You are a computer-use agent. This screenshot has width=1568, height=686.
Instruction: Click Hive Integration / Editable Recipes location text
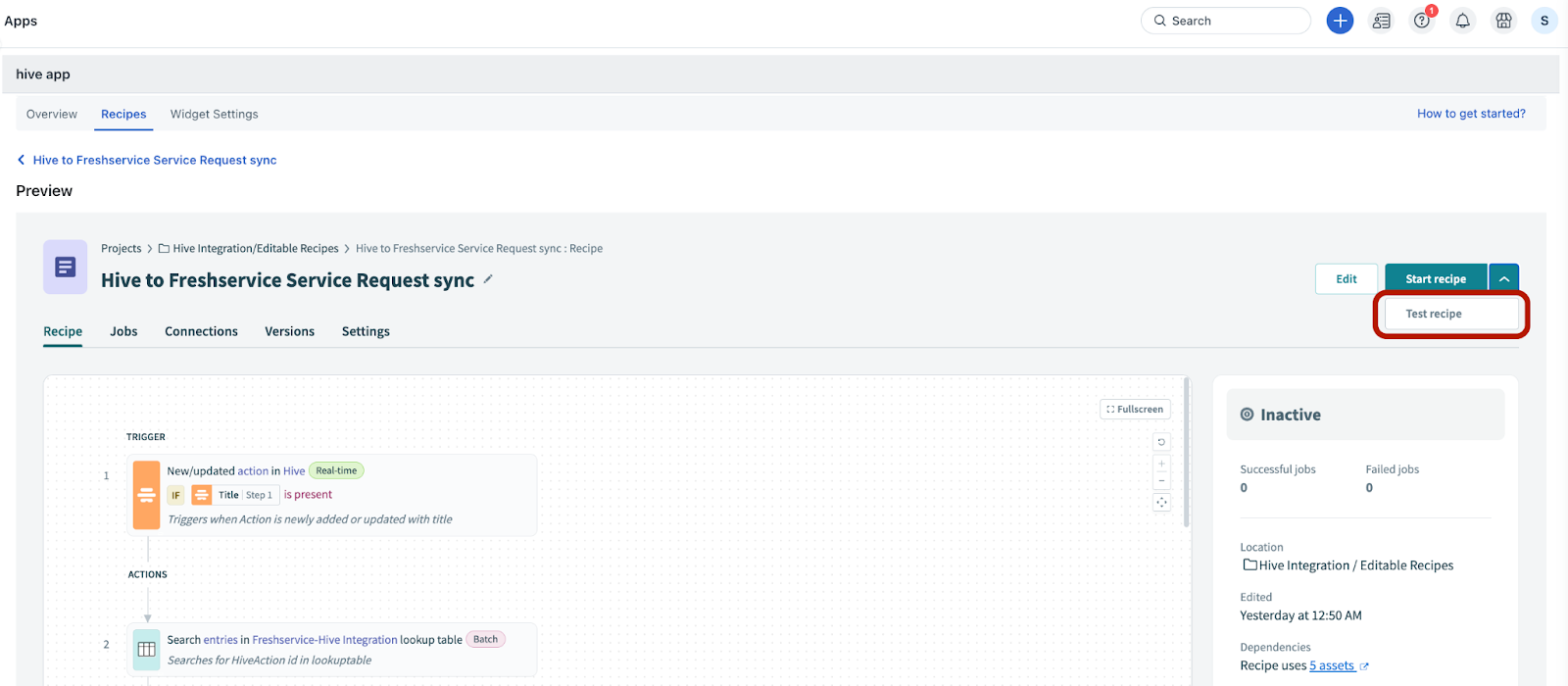[1356, 565]
